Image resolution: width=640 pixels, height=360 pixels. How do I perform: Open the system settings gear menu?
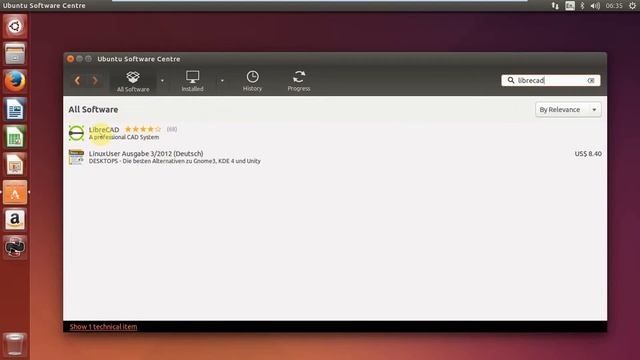[x=632, y=5]
